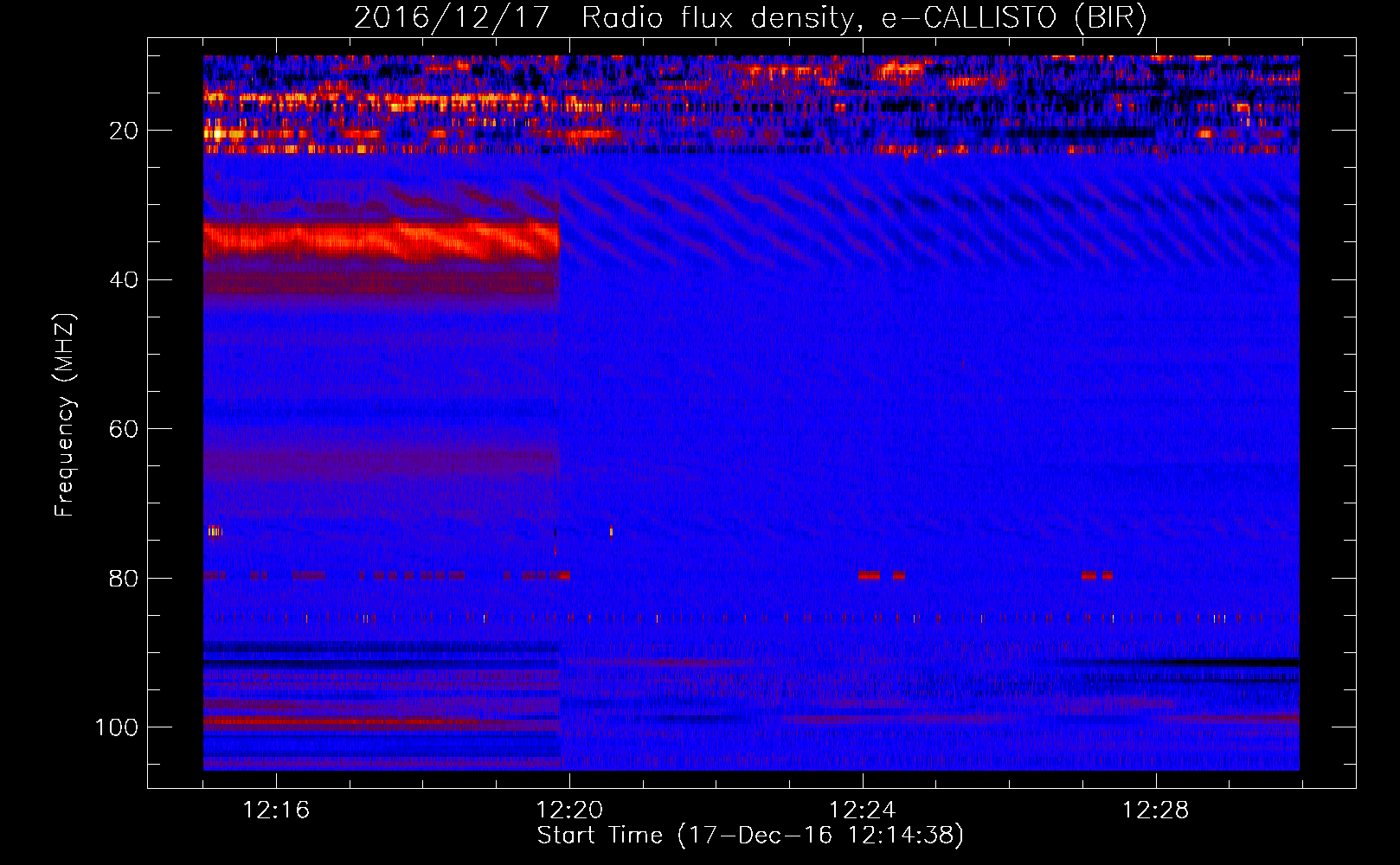The width and height of the screenshot is (1400, 865).
Task: Click the 'Frequency (MHZ)' y-axis label
Action: point(65,414)
